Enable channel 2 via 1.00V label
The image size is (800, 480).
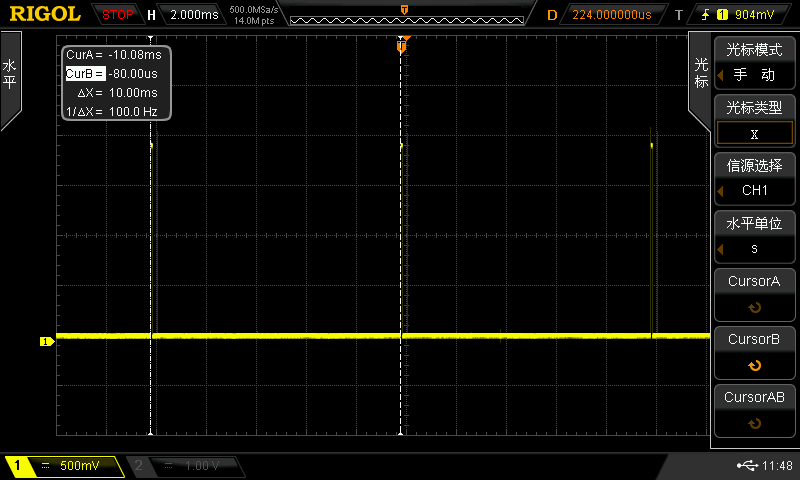(187, 466)
